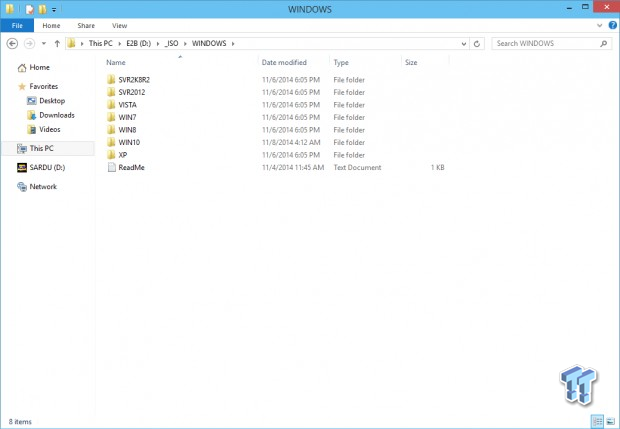Screen dimensions: 620x429
Task: Select the XP folder icon
Action: pyautogui.click(x=111, y=155)
